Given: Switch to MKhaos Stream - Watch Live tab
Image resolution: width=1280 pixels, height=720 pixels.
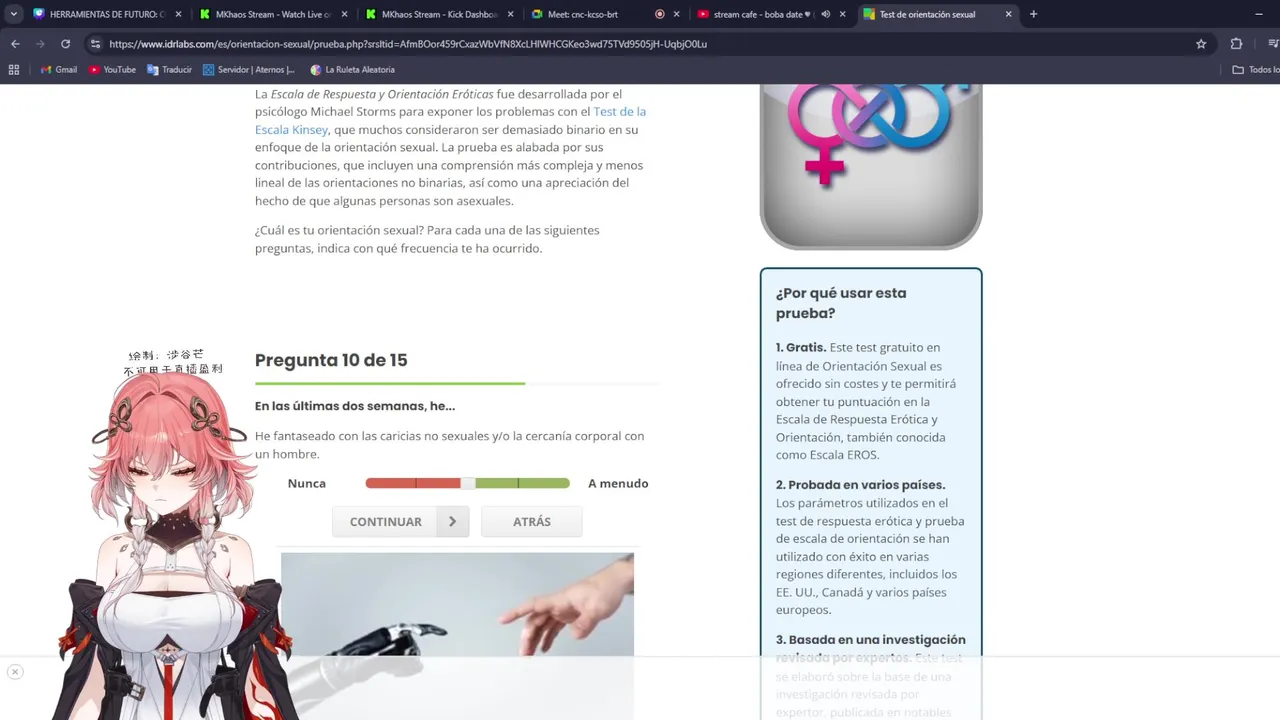Looking at the screenshot, I should click(x=274, y=14).
